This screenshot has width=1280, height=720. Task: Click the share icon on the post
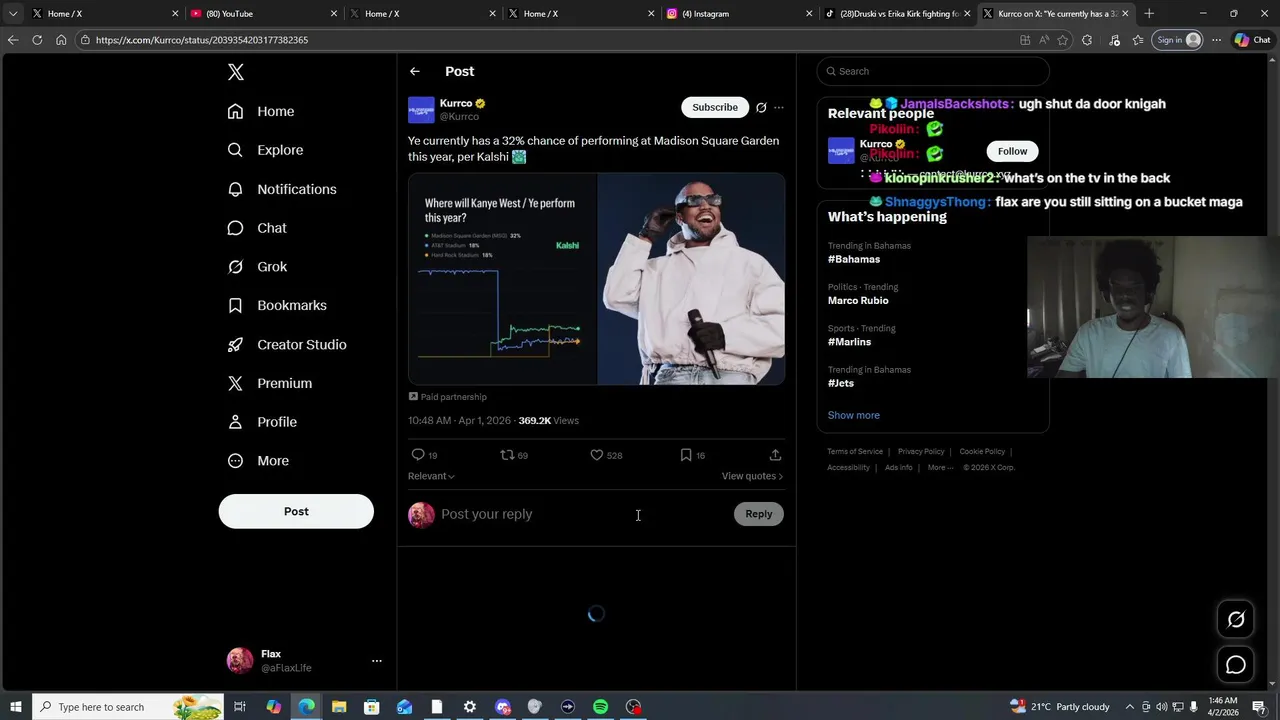click(x=775, y=455)
